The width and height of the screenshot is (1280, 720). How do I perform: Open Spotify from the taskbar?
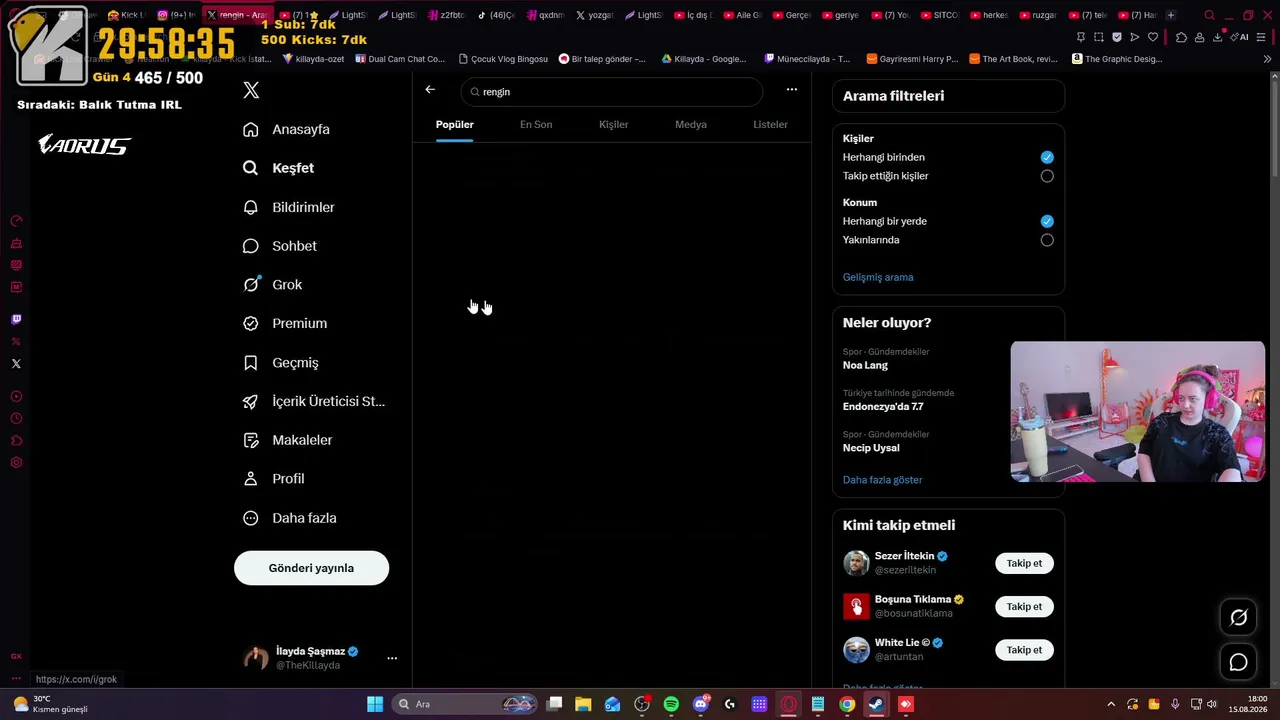click(x=671, y=704)
